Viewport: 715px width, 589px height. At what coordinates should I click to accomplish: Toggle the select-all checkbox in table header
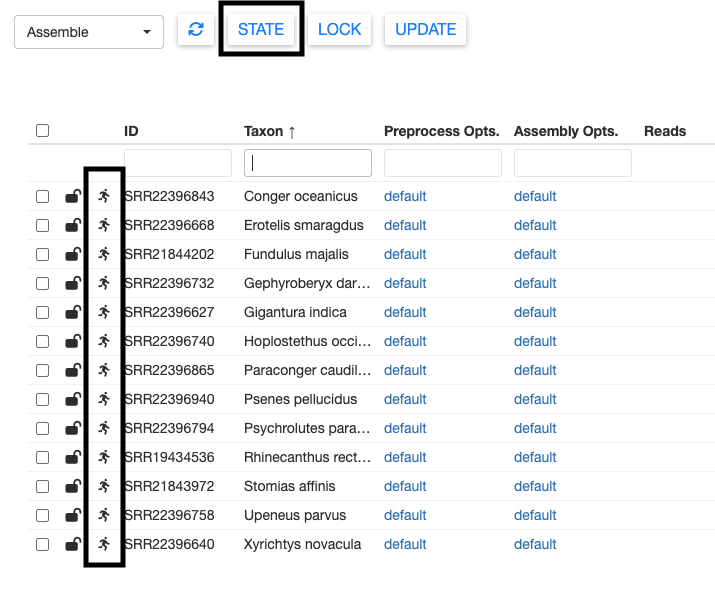pos(42,130)
